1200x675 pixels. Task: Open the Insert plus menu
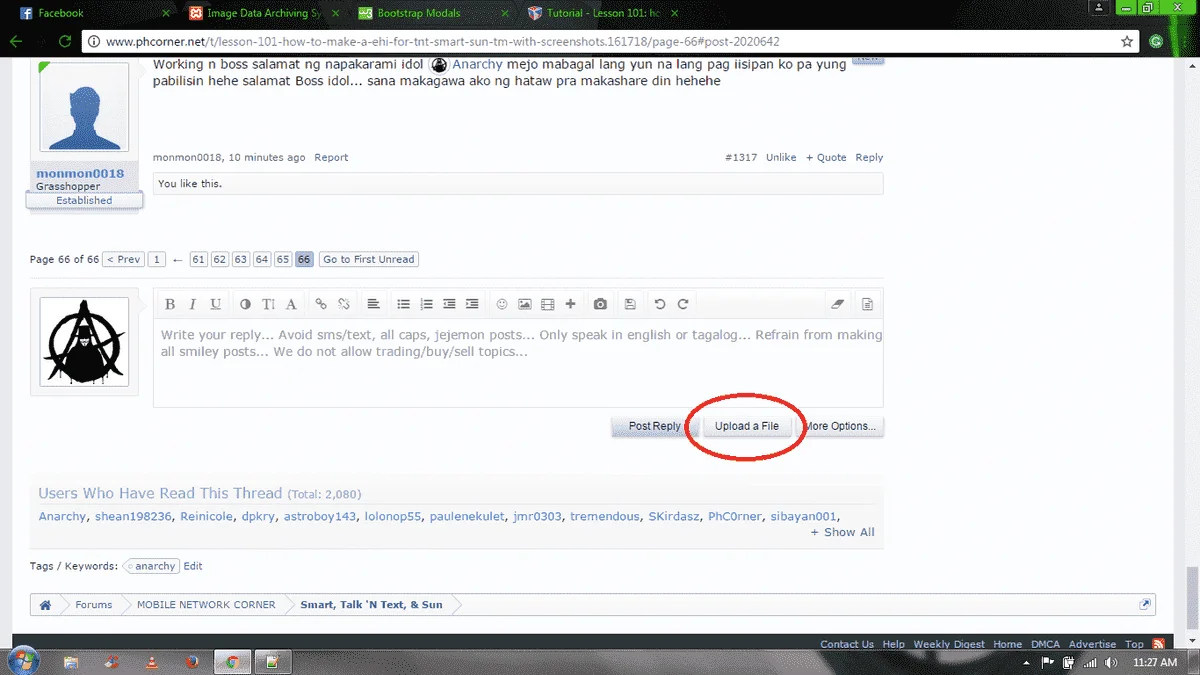tap(570, 304)
